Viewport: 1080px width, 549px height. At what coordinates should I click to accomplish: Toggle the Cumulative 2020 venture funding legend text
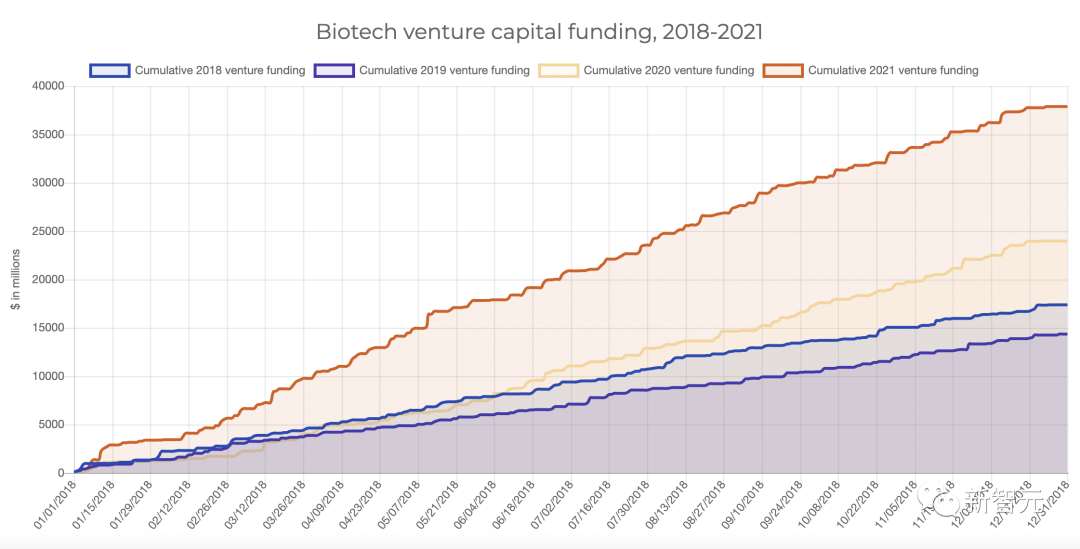pyautogui.click(x=669, y=70)
